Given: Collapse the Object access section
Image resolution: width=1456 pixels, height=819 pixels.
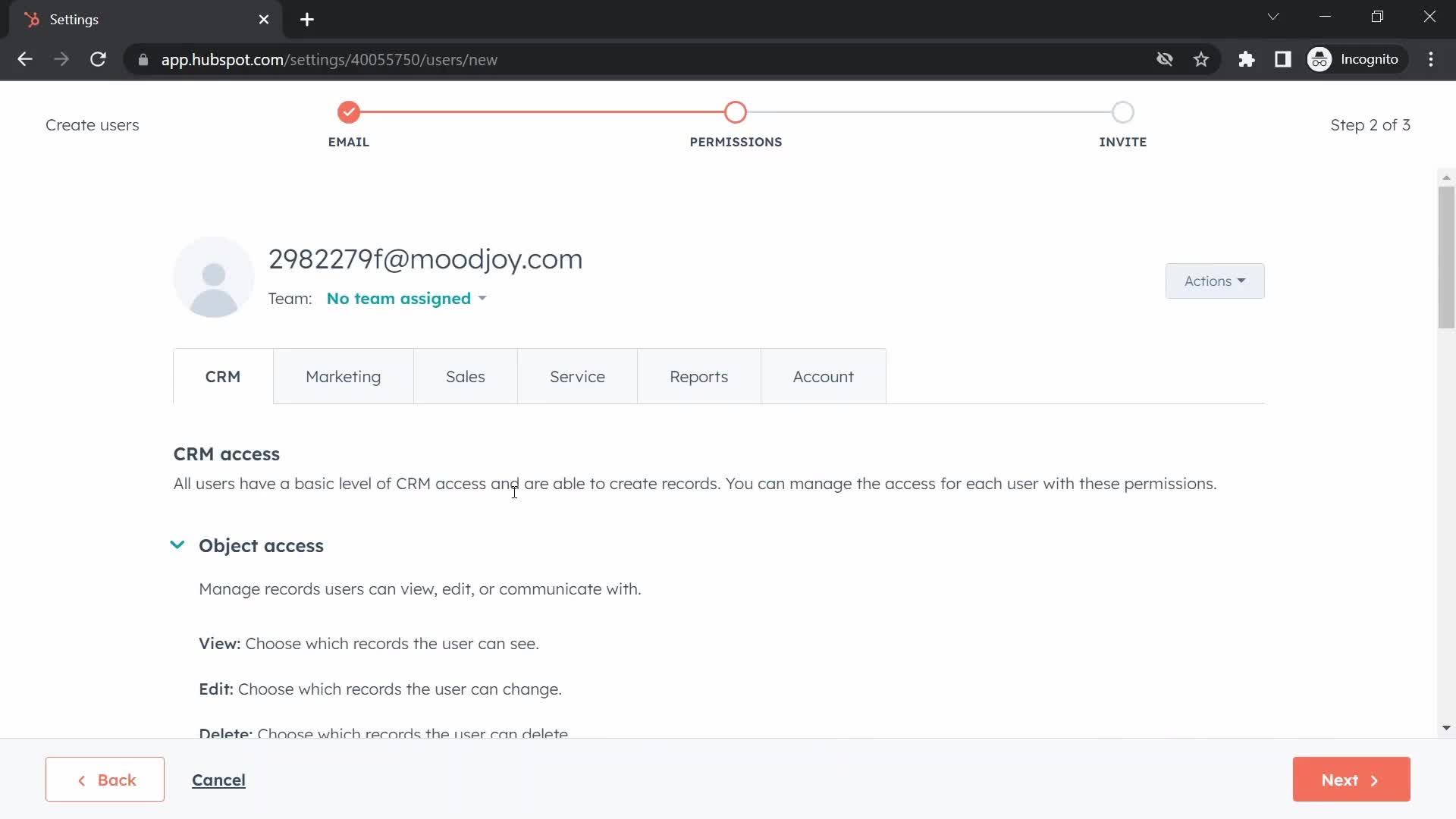Looking at the screenshot, I should (x=177, y=545).
